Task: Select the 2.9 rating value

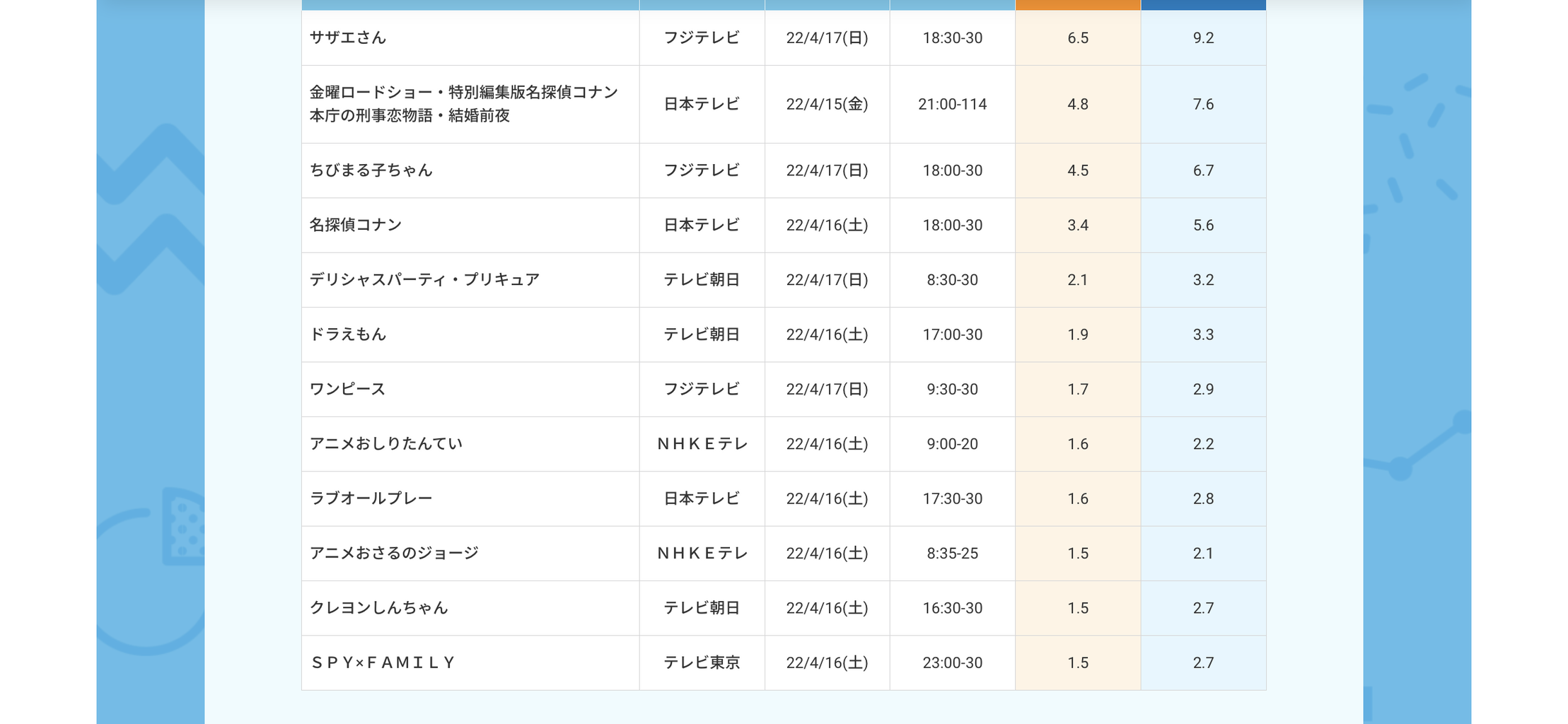Action: click(x=1203, y=389)
